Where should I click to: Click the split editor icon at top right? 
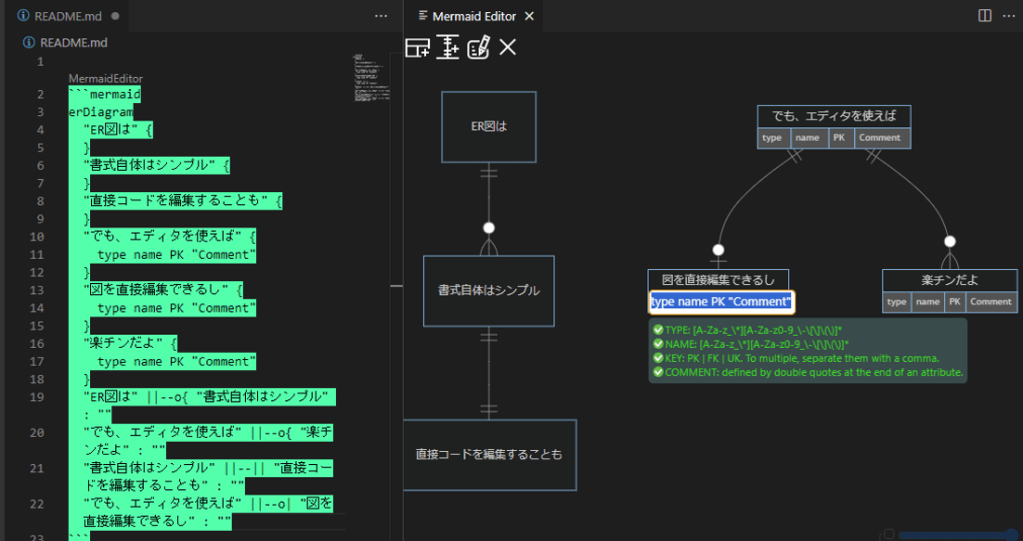984,16
